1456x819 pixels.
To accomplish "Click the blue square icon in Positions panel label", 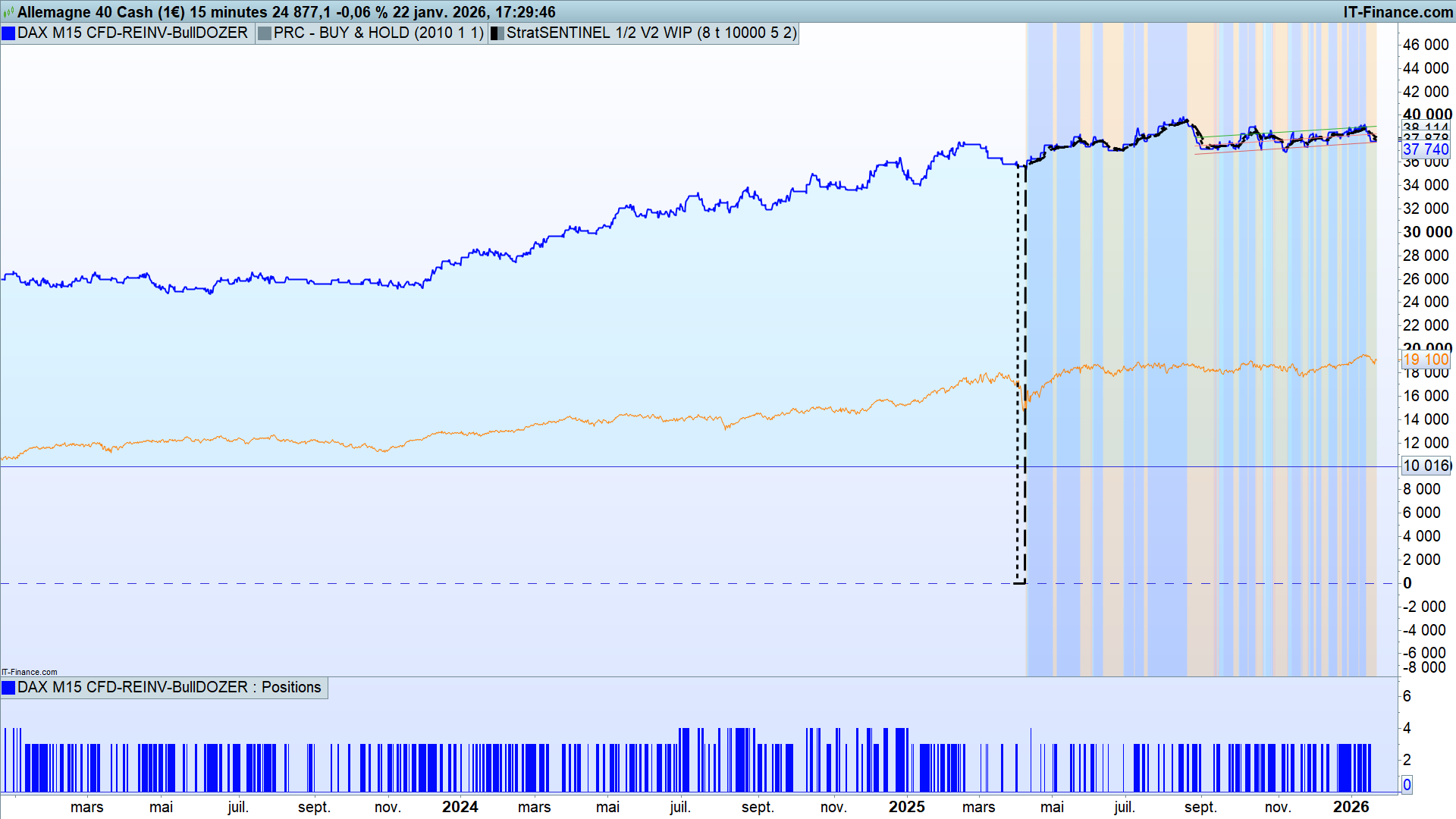I will [x=8, y=688].
